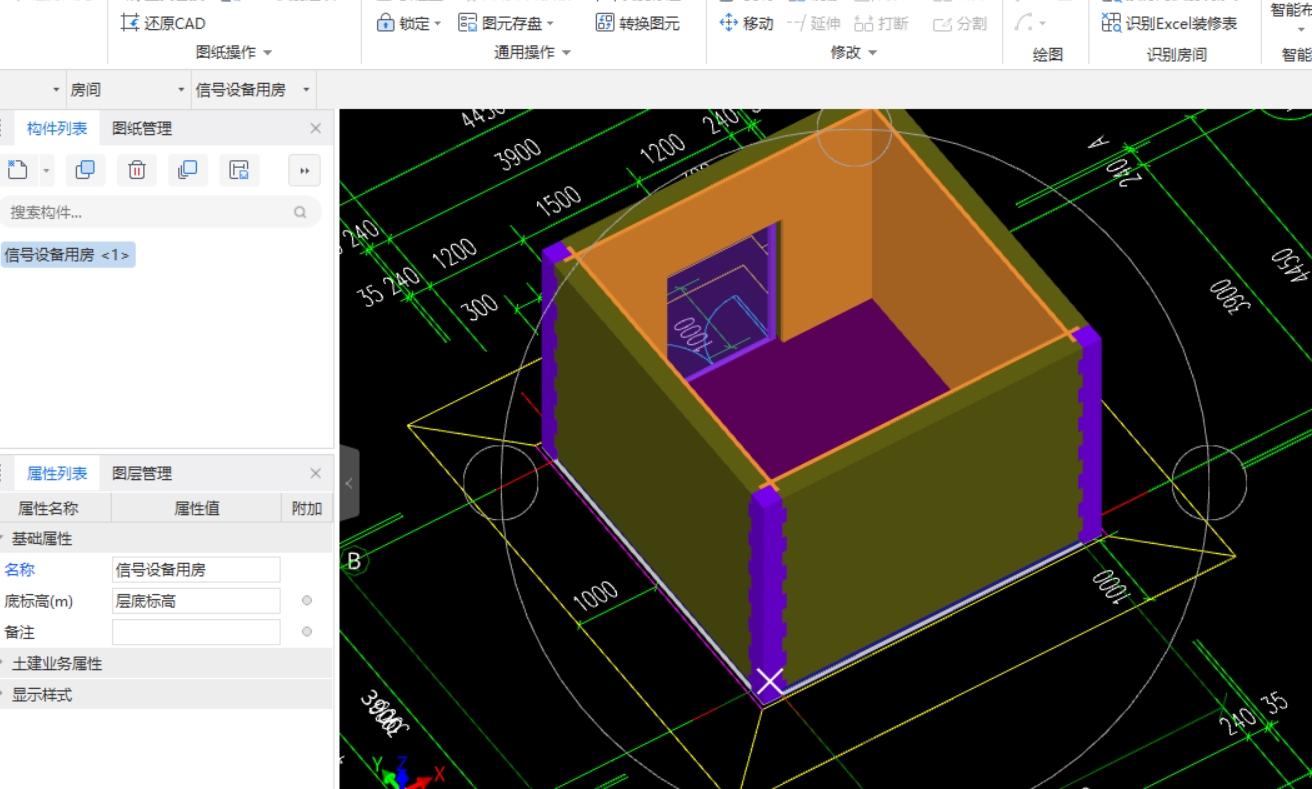Switch to the 构件列表 tab
Viewport: 1312px width, 789px height.
[57, 129]
